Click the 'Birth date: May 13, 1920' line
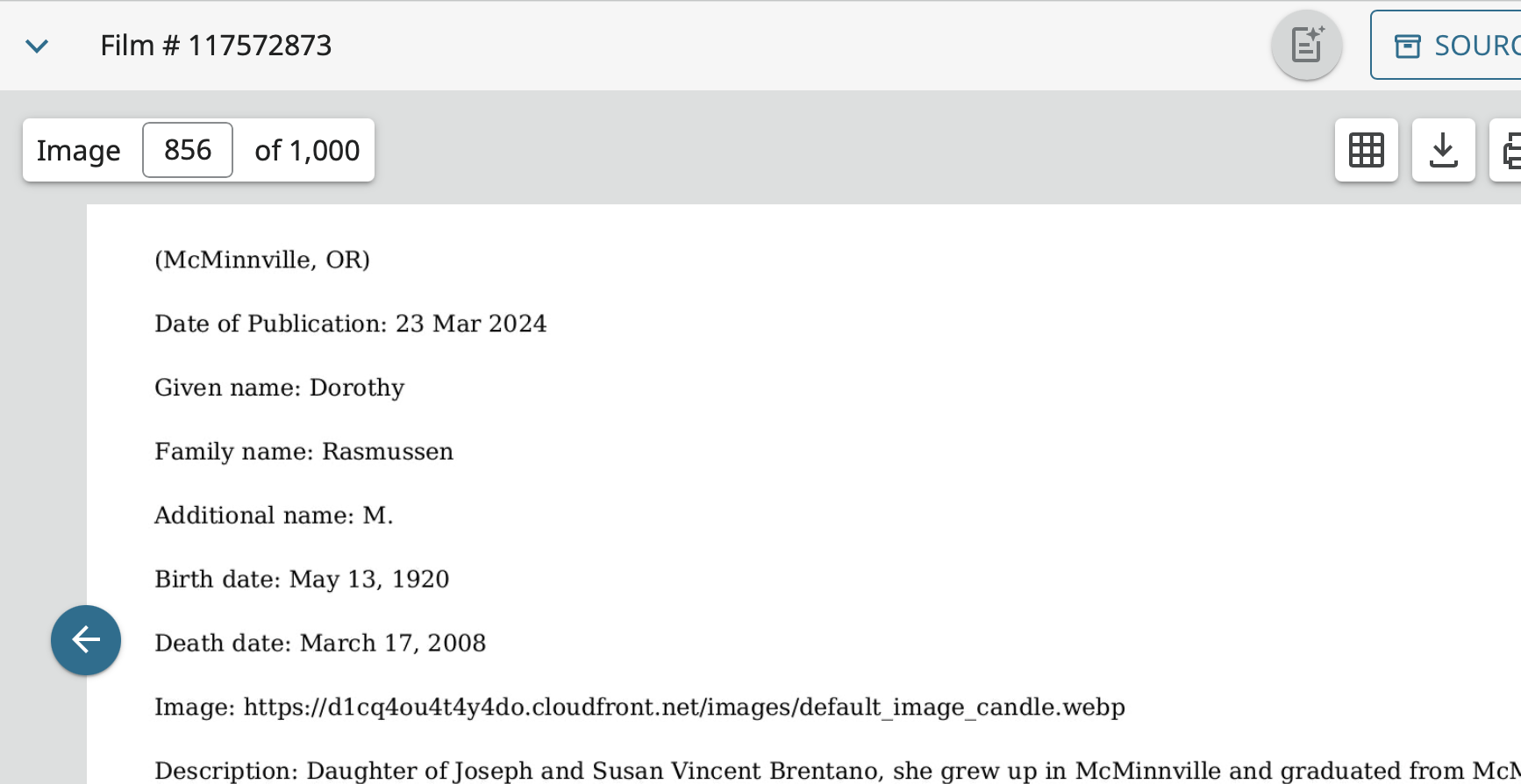The height and width of the screenshot is (784, 1521). click(x=302, y=580)
